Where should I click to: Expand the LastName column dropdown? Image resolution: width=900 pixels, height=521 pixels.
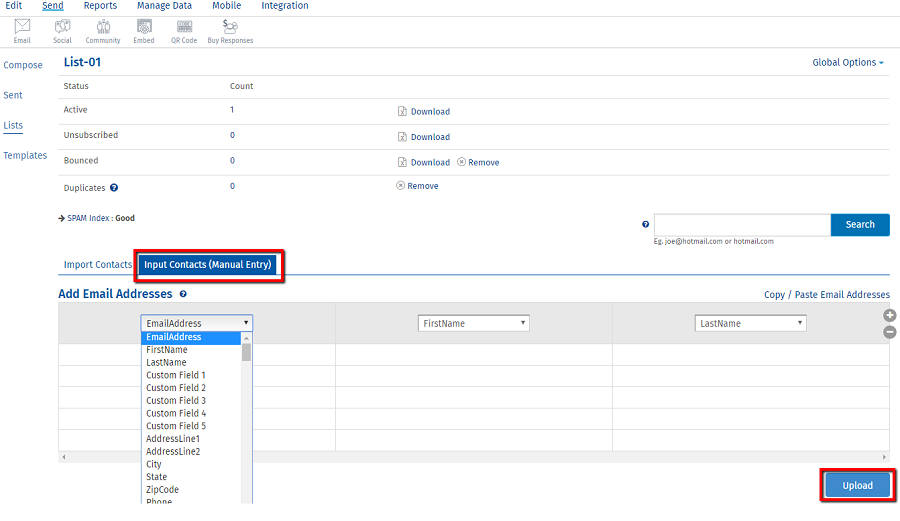[x=750, y=323]
